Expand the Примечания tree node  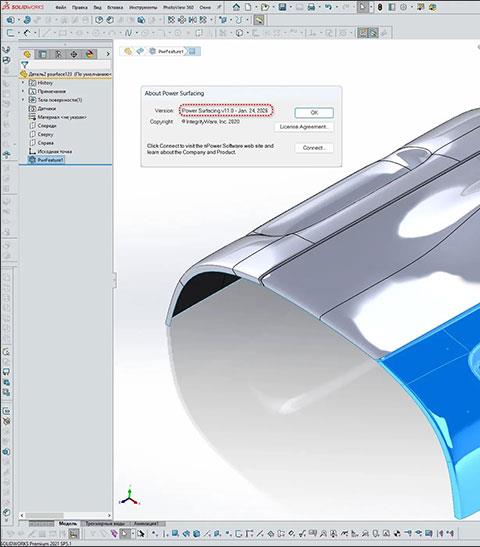tap(23, 91)
